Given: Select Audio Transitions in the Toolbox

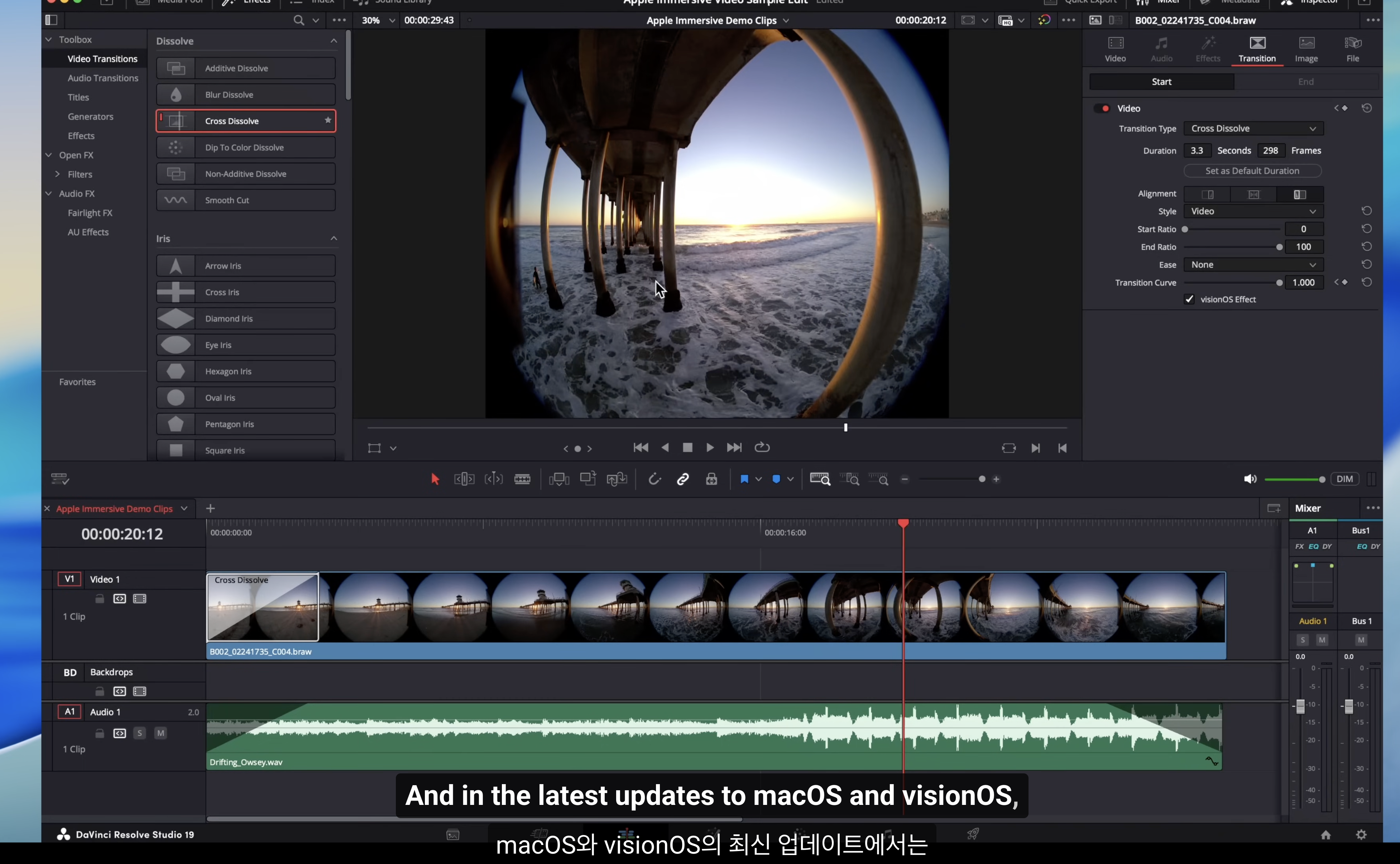Looking at the screenshot, I should coord(103,78).
